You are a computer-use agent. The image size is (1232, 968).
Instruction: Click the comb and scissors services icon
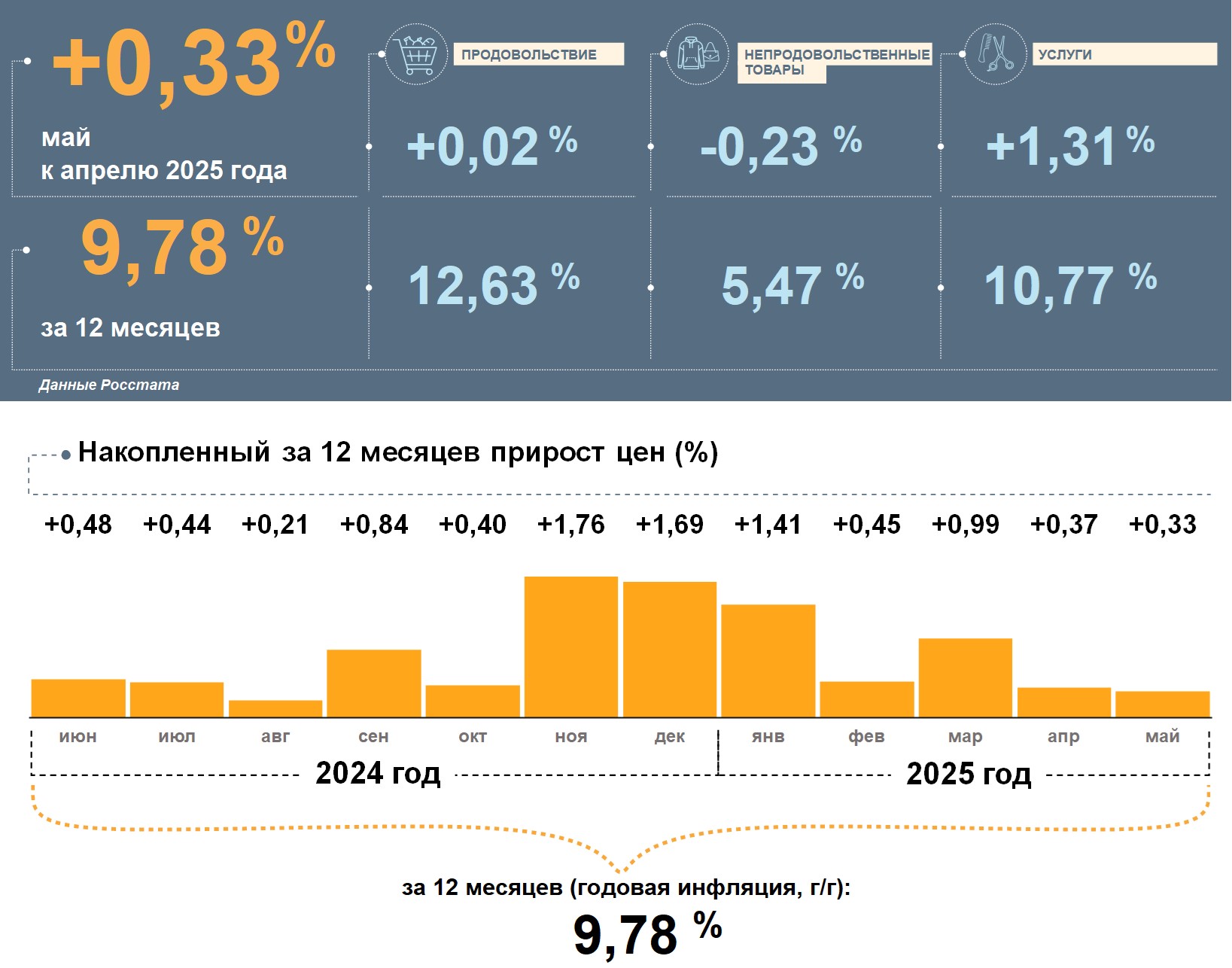point(996,53)
